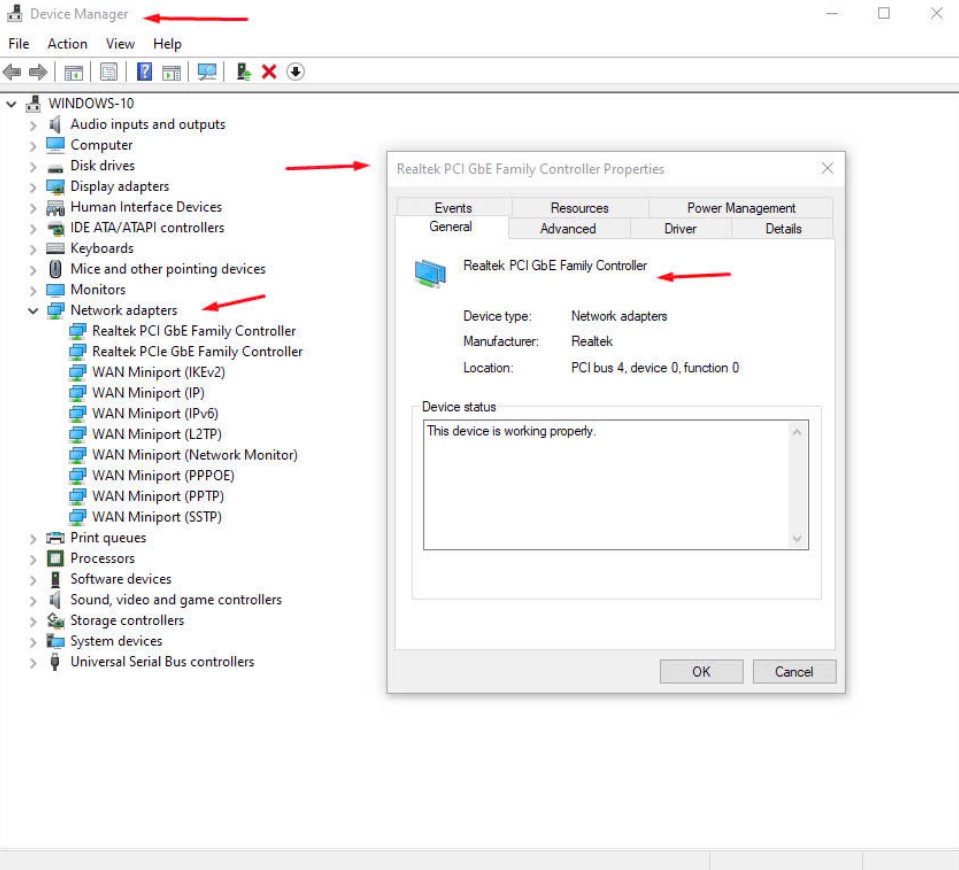
Task: Click the large network adapter icon in Properties dialog
Action: (430, 273)
